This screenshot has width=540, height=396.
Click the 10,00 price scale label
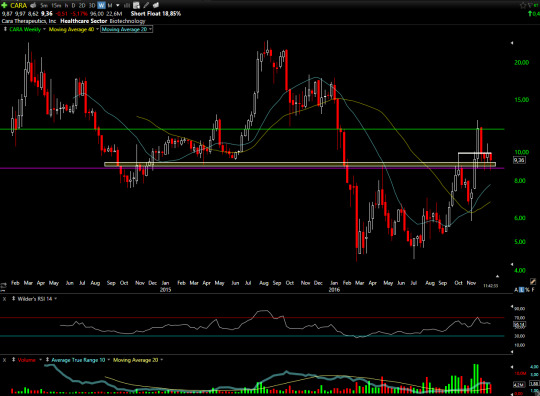click(521, 152)
